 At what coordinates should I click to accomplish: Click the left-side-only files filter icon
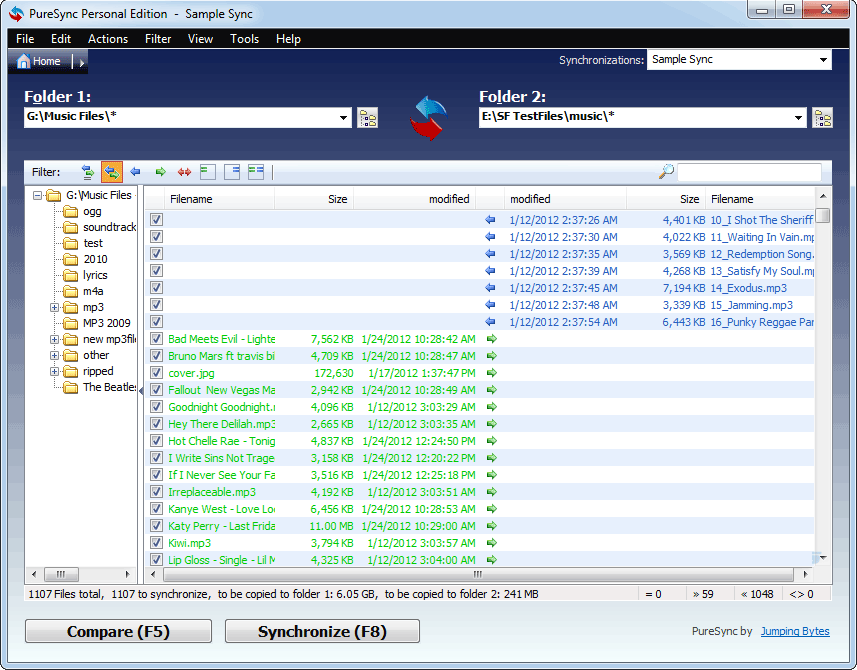pos(208,172)
